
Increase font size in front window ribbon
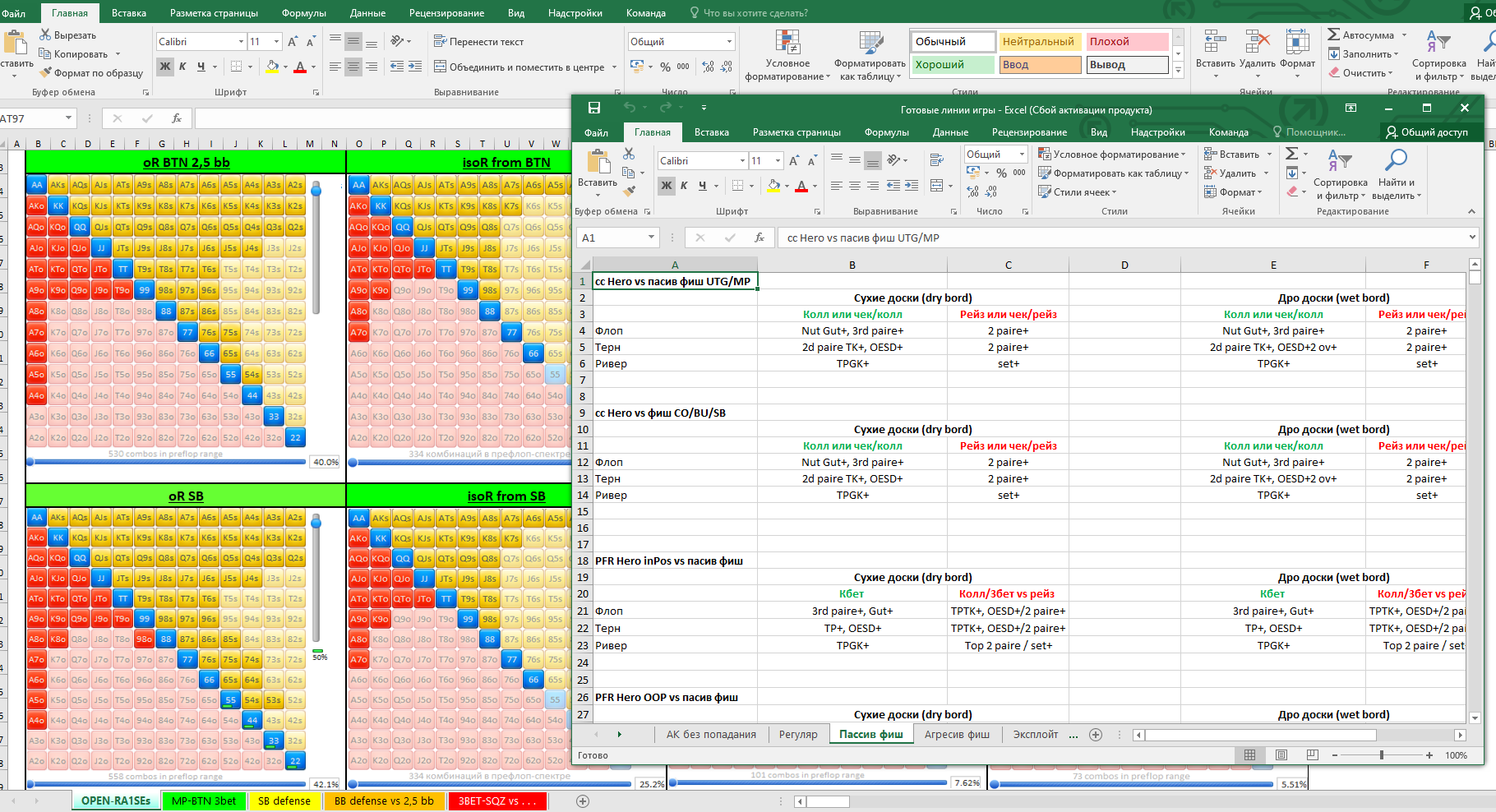click(x=794, y=161)
